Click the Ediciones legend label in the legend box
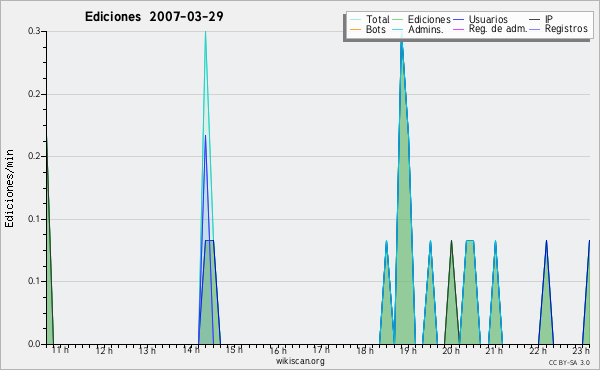Viewport: 600px width, 370px height. pyautogui.click(x=429, y=19)
